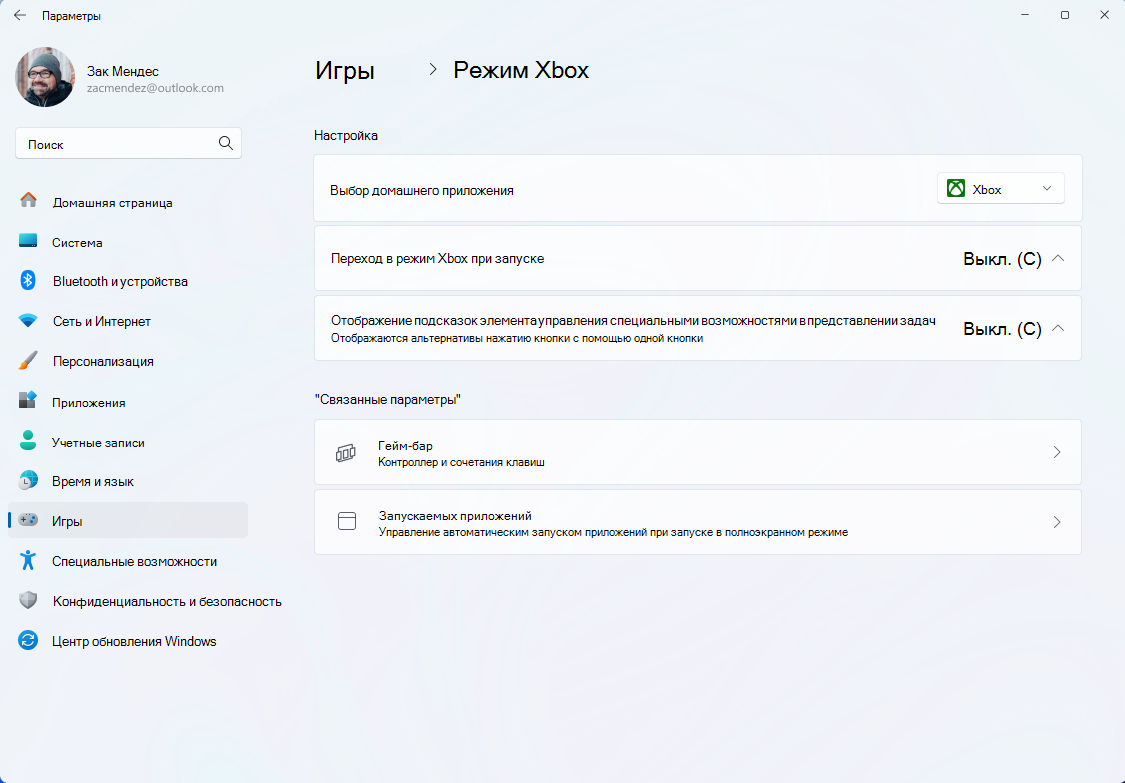Click the Гейм-бар icon
Viewport: 1125px width, 783px height.
tap(346, 452)
